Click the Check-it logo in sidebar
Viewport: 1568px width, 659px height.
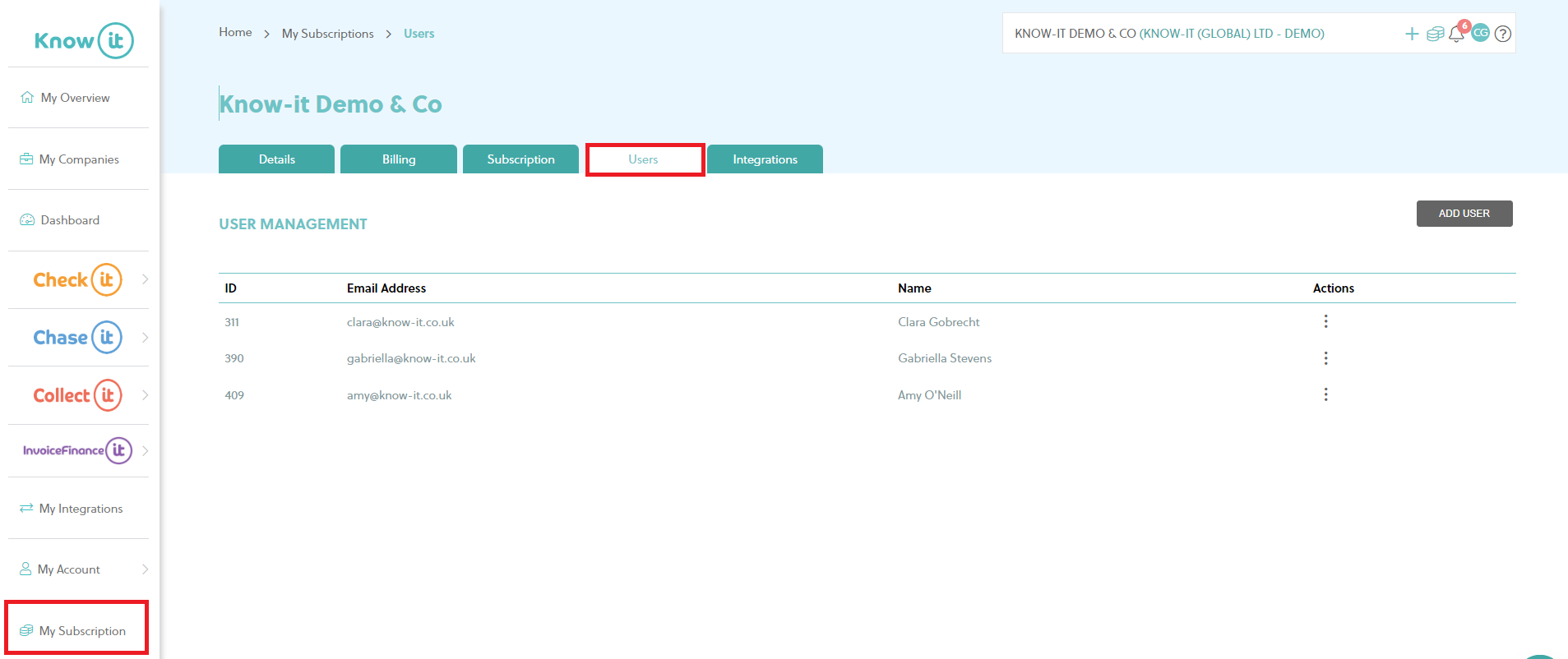[77, 279]
